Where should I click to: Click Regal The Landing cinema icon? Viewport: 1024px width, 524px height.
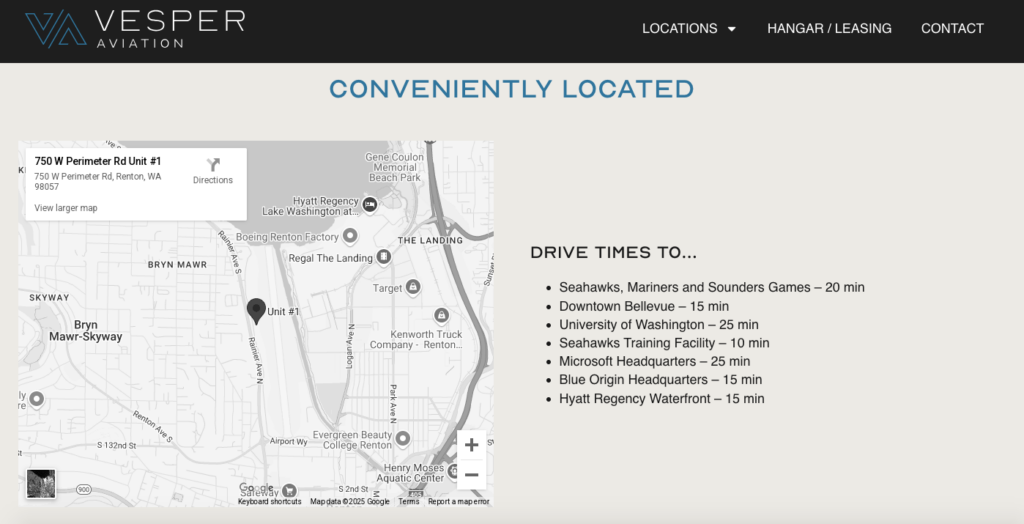(x=384, y=257)
